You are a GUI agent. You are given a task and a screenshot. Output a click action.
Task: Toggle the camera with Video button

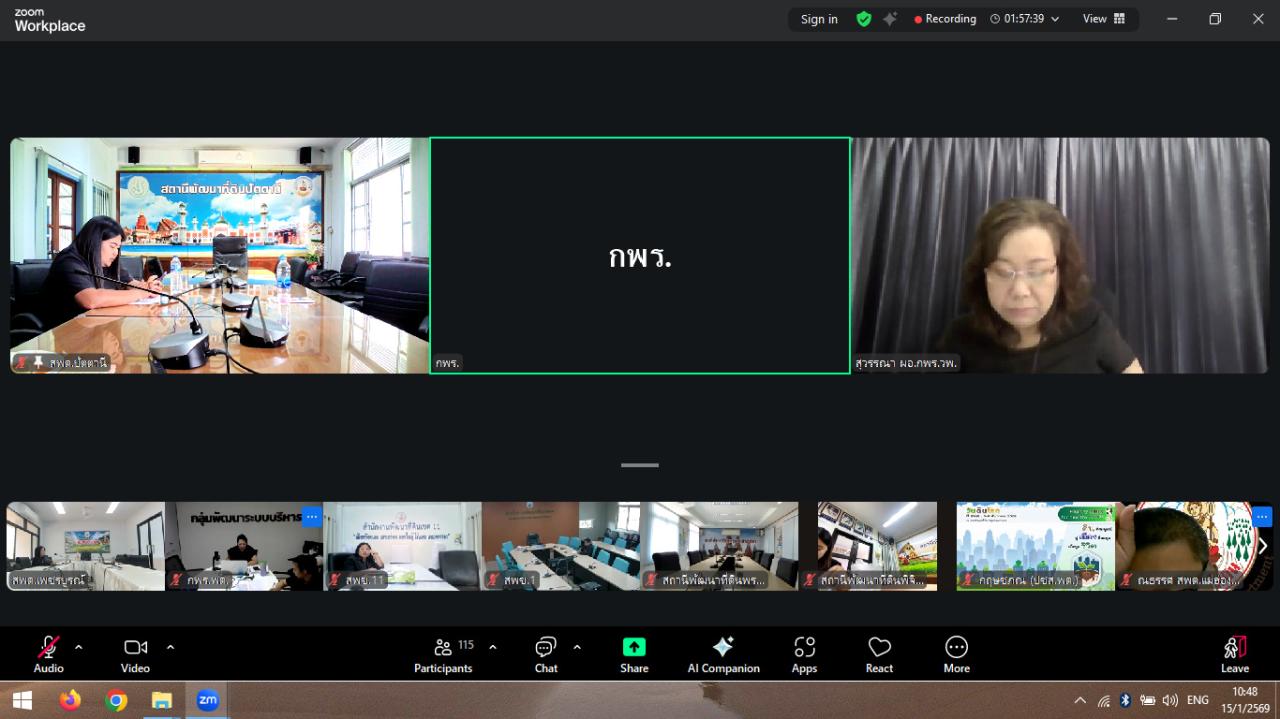[x=135, y=655]
